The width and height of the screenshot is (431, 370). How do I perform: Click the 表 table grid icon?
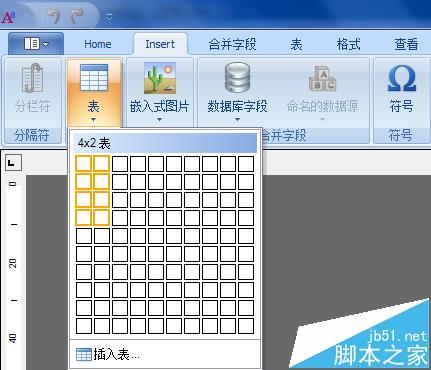pyautogui.click(x=94, y=77)
